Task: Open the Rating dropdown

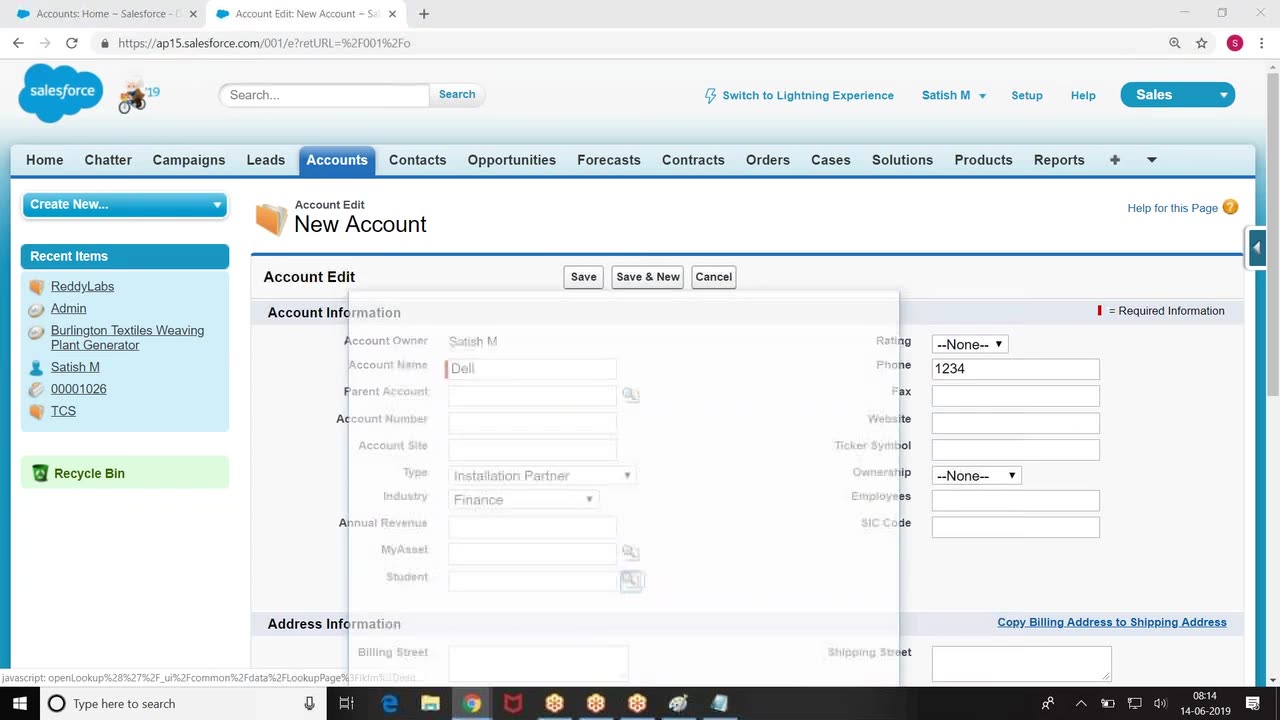Action: (970, 344)
